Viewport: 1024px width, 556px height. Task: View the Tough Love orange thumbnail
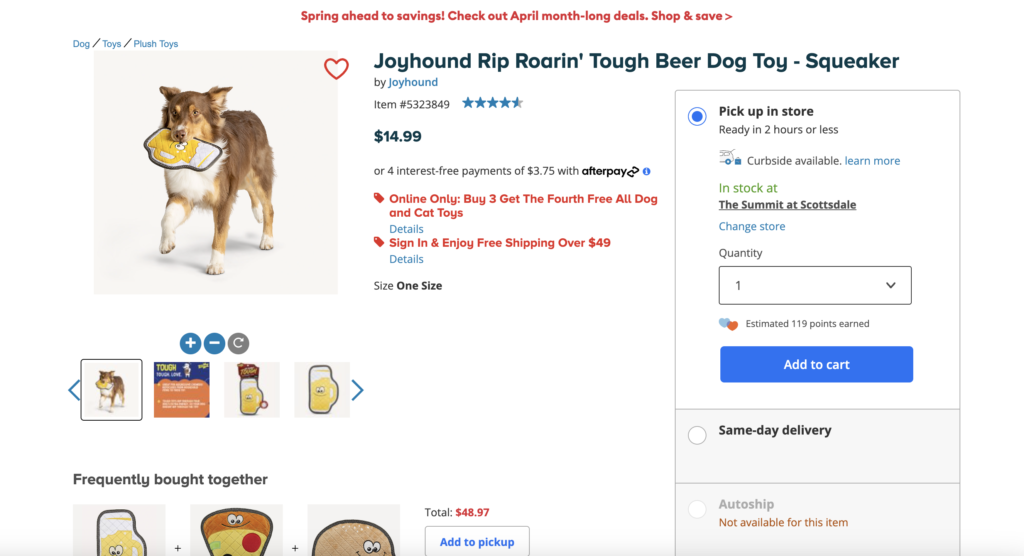(x=182, y=390)
